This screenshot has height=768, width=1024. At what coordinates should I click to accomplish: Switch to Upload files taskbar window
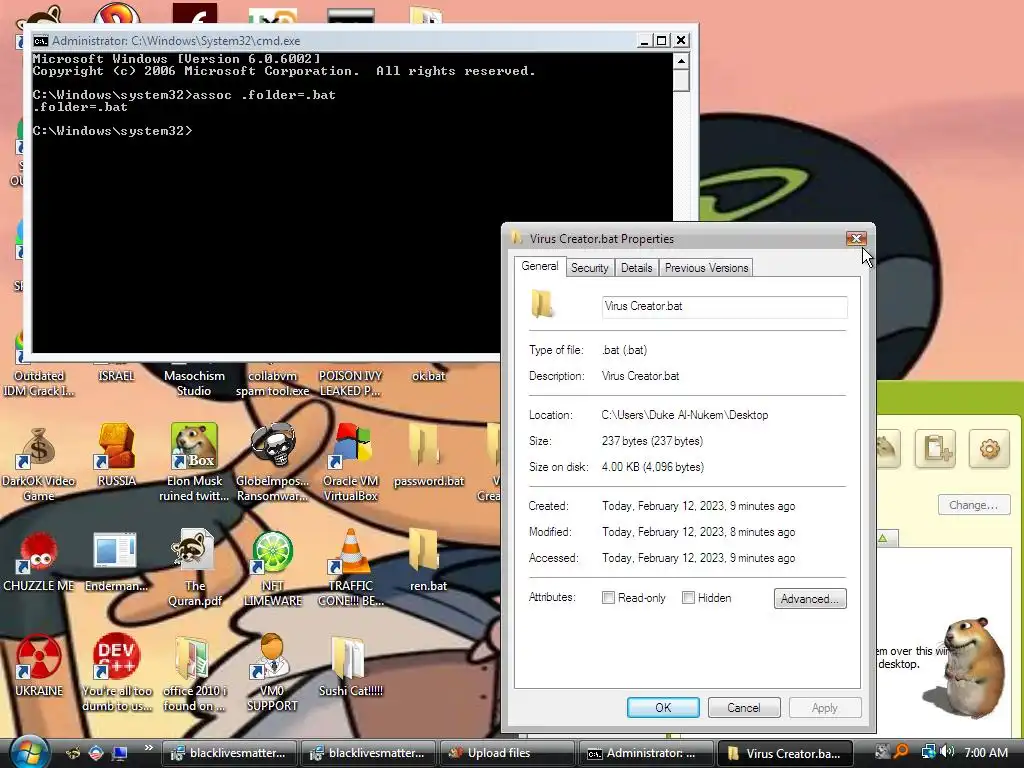(507, 753)
